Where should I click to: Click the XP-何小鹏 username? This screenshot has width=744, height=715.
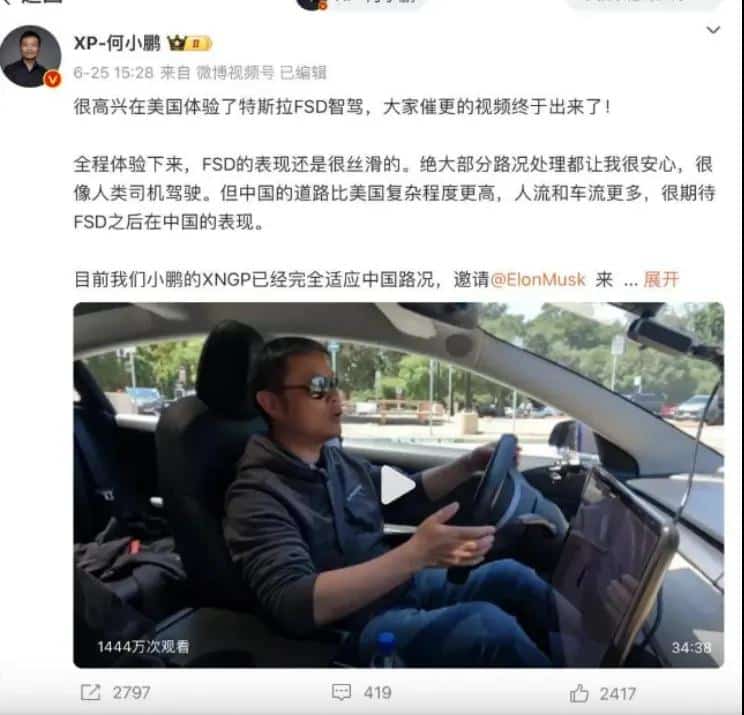[117, 43]
